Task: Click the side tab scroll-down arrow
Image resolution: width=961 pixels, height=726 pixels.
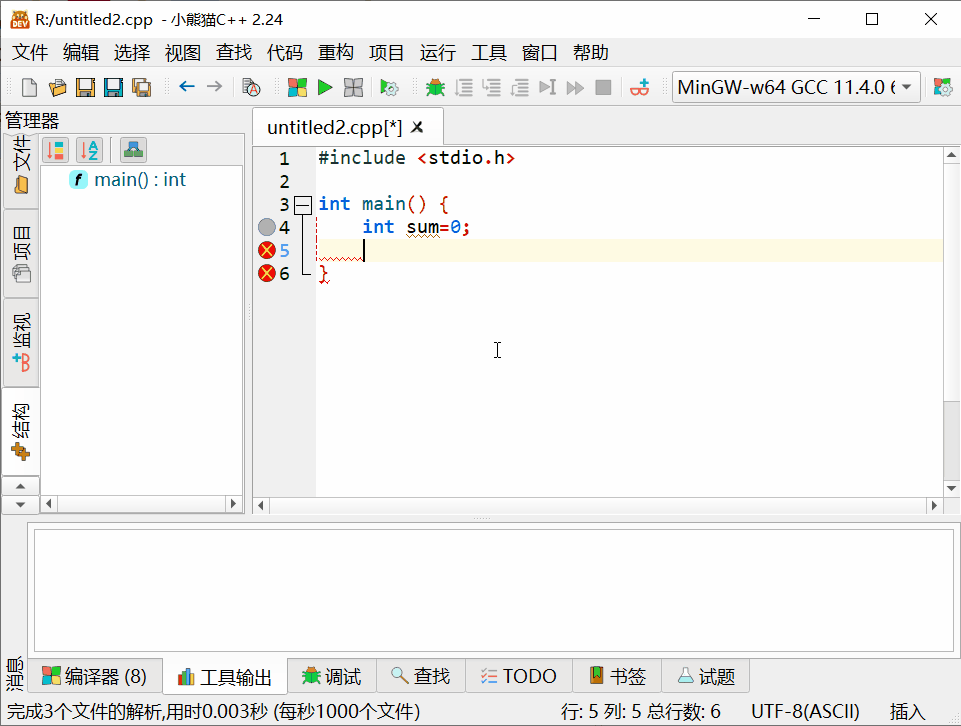Action: tap(21, 505)
